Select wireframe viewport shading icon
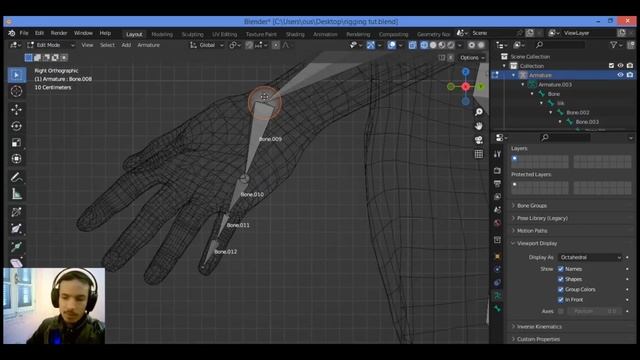The image size is (640, 360). [x=424, y=45]
